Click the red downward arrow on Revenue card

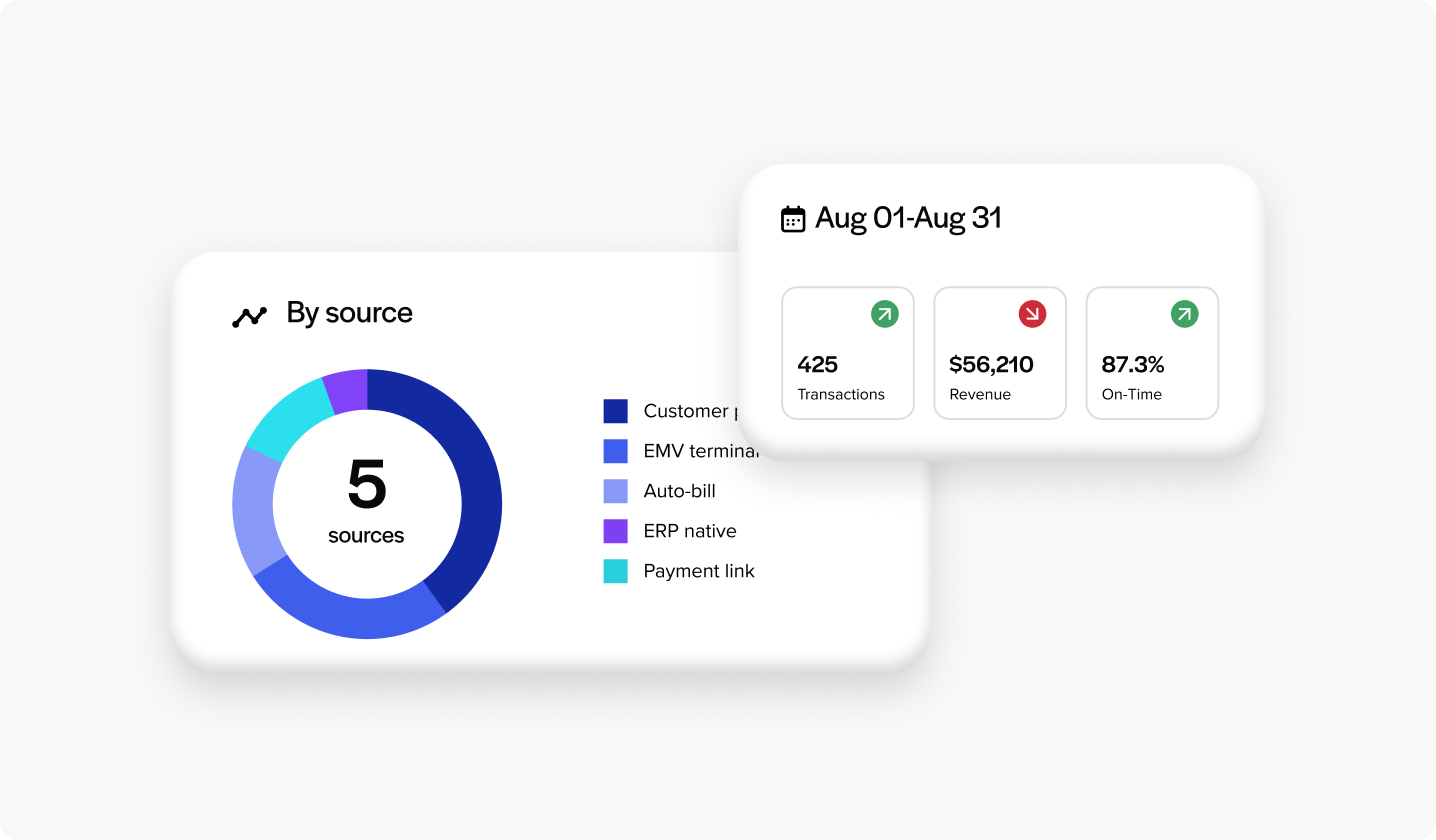1034,313
